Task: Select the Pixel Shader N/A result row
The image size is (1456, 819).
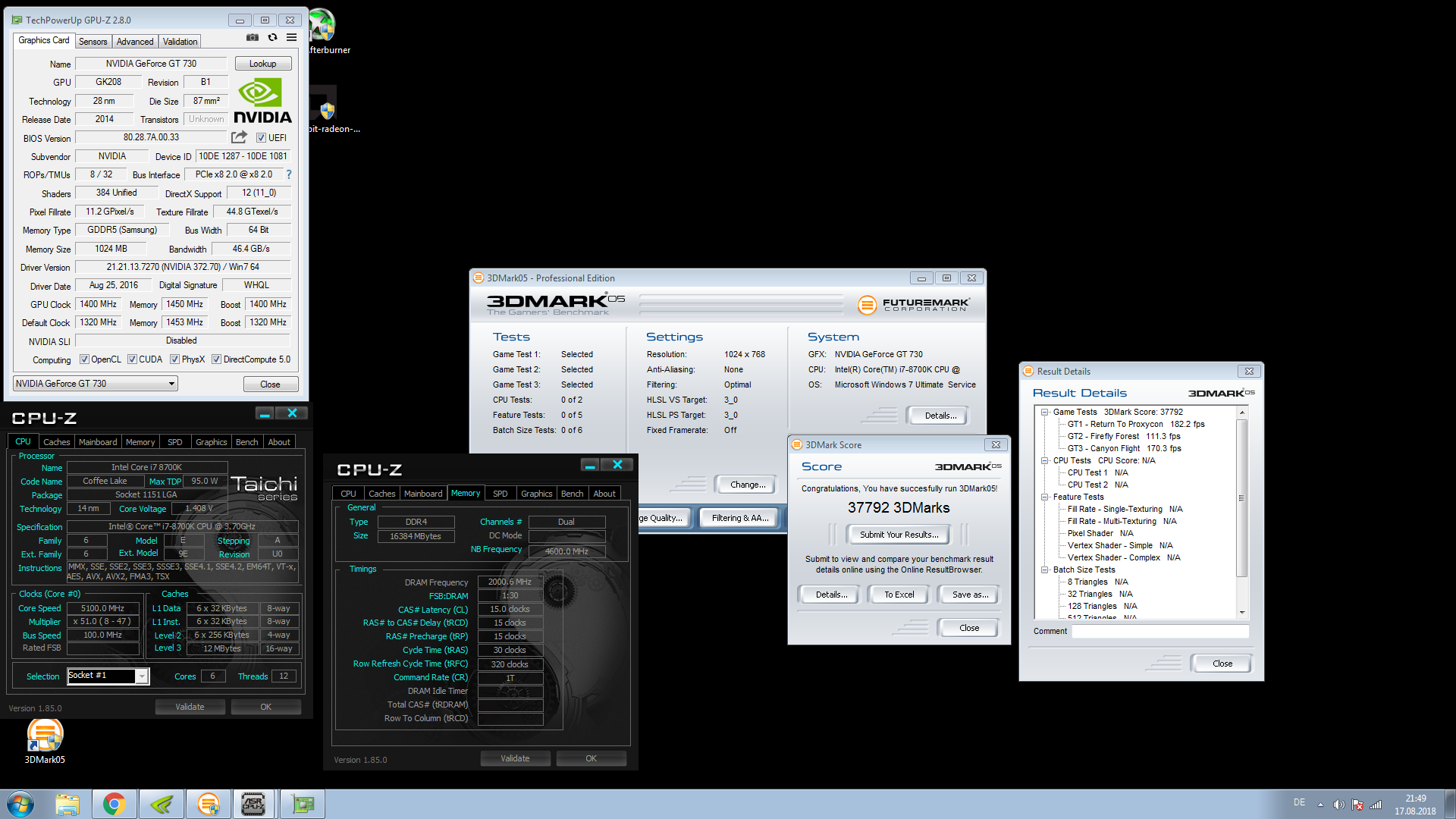Action: (1100, 534)
